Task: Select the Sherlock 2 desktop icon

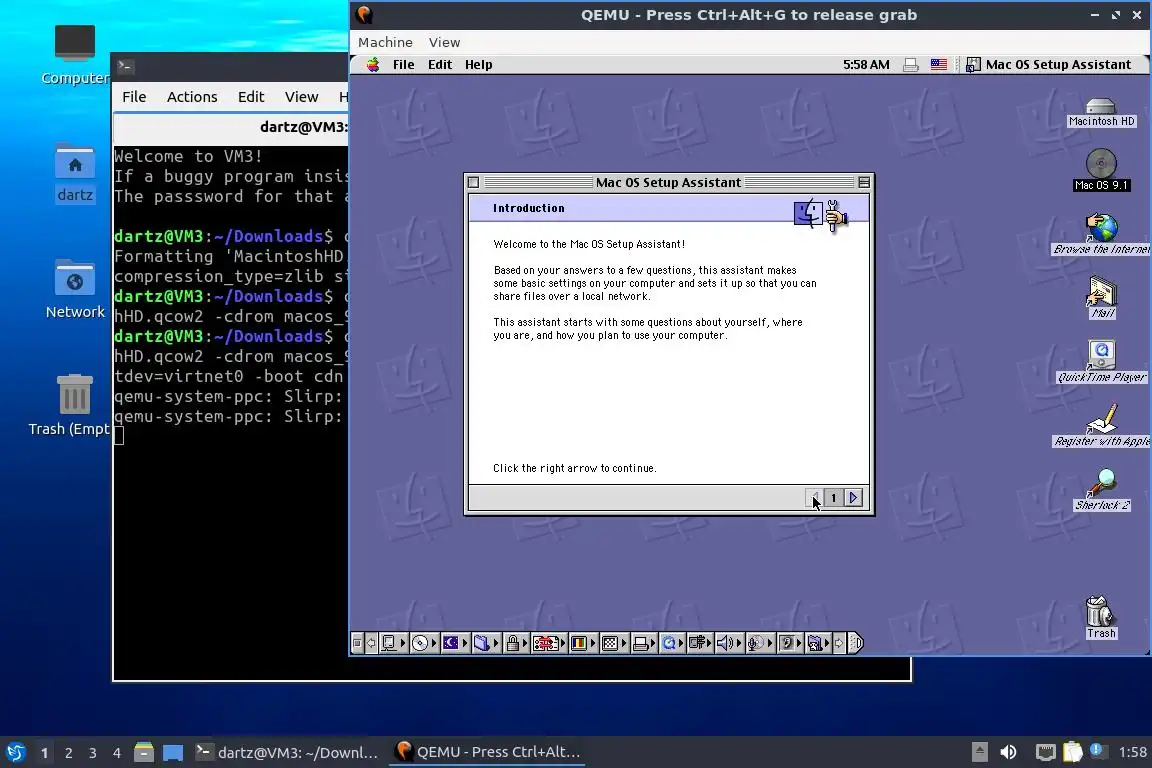Action: click(1101, 489)
